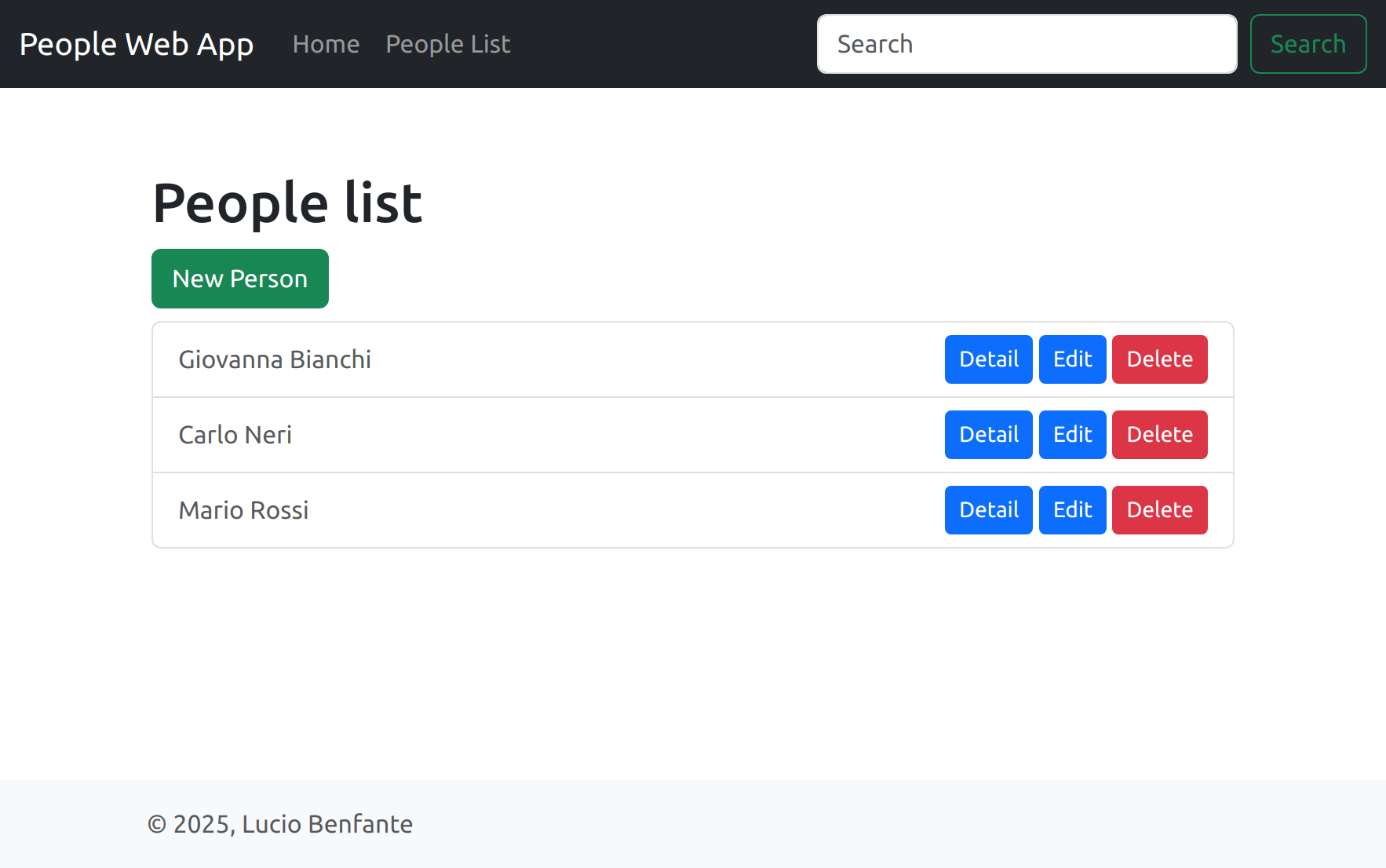Image resolution: width=1386 pixels, height=868 pixels.
Task: Delete Mario Rossi
Action: click(x=1159, y=510)
